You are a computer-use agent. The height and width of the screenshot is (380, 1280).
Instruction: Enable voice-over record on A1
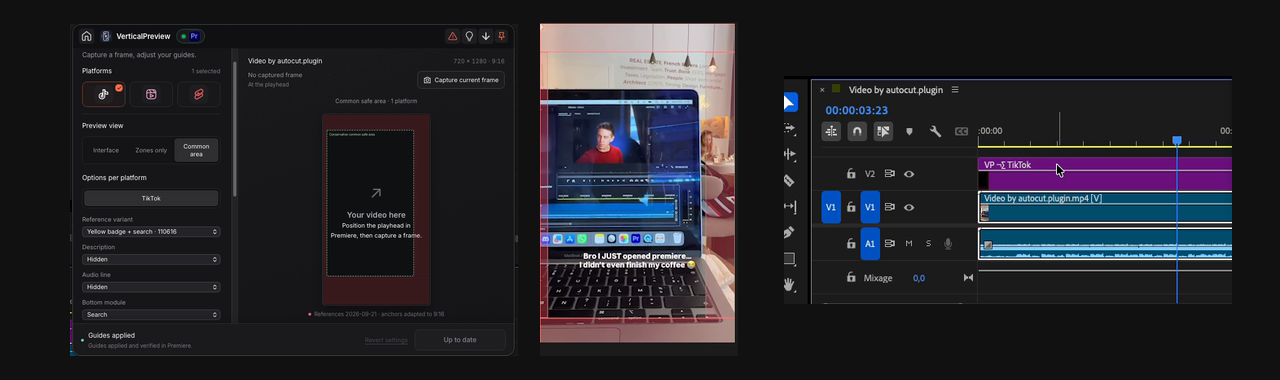point(948,243)
